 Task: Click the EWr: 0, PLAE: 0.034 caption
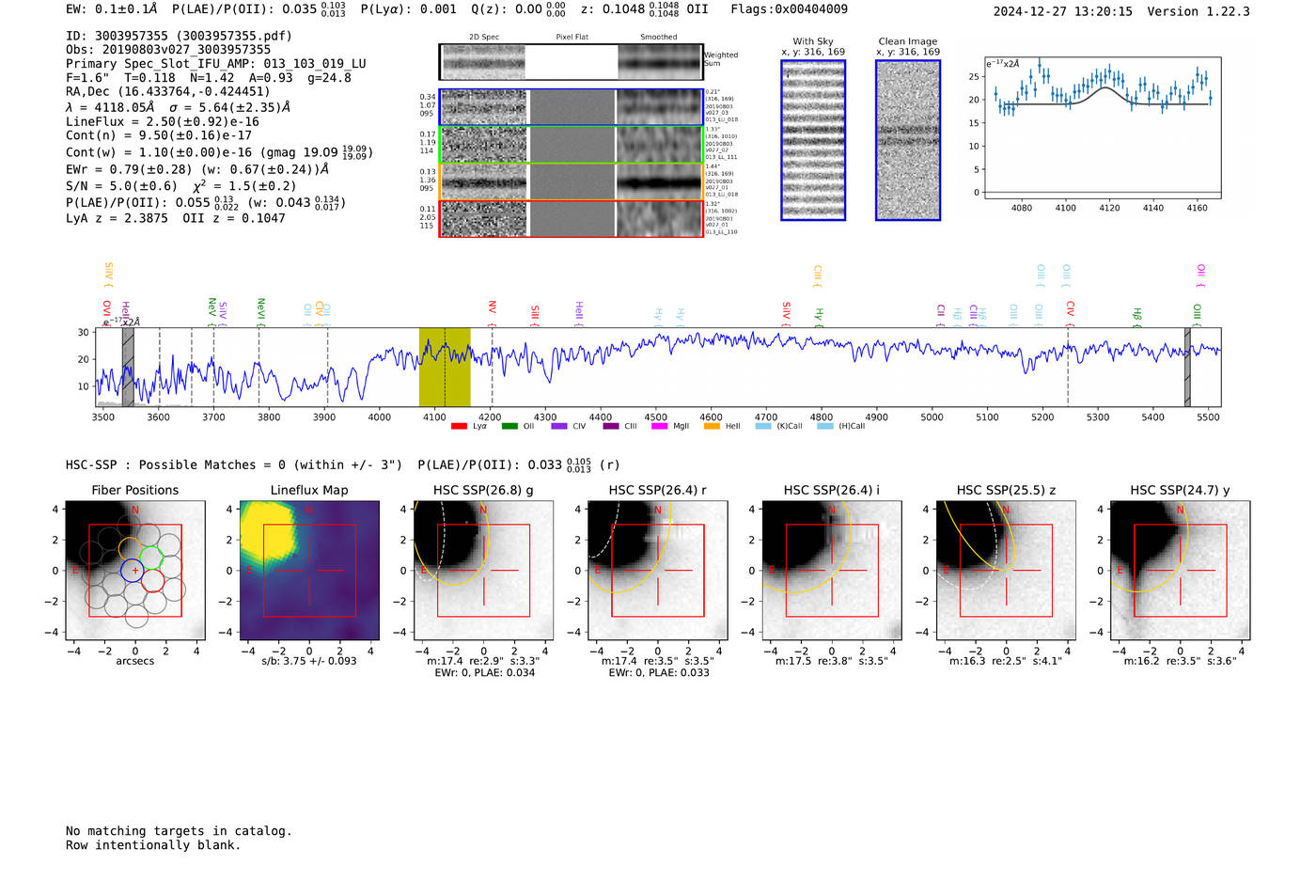click(x=484, y=673)
